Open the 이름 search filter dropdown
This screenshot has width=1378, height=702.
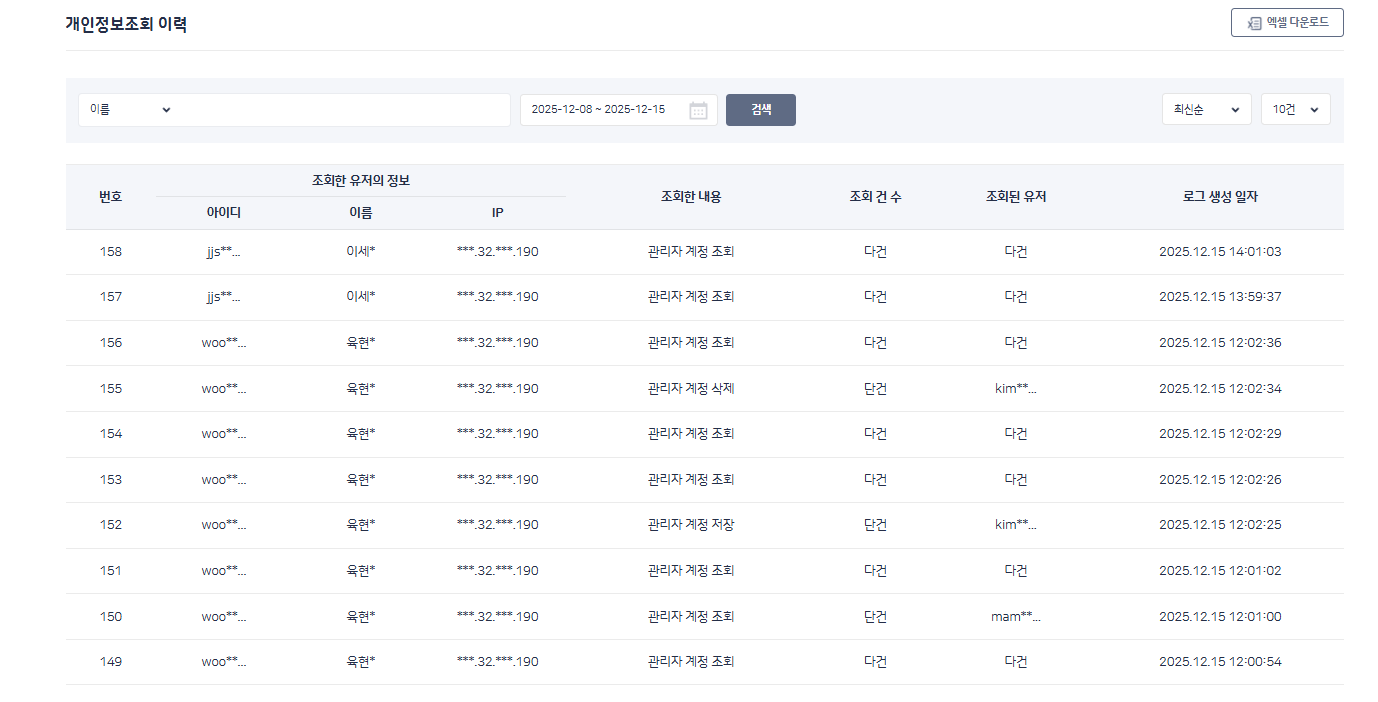pos(130,110)
